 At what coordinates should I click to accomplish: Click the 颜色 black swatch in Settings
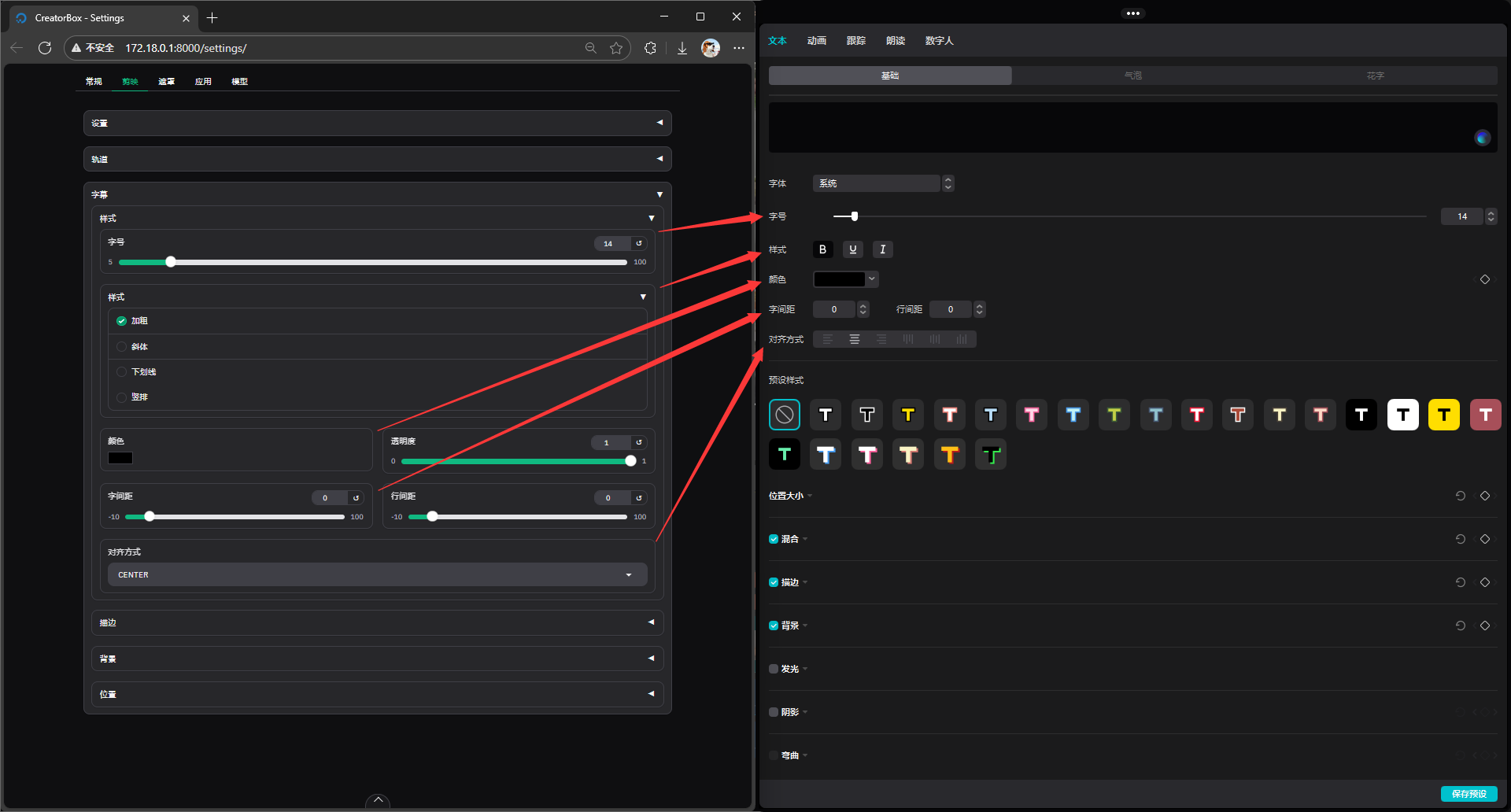pos(120,458)
